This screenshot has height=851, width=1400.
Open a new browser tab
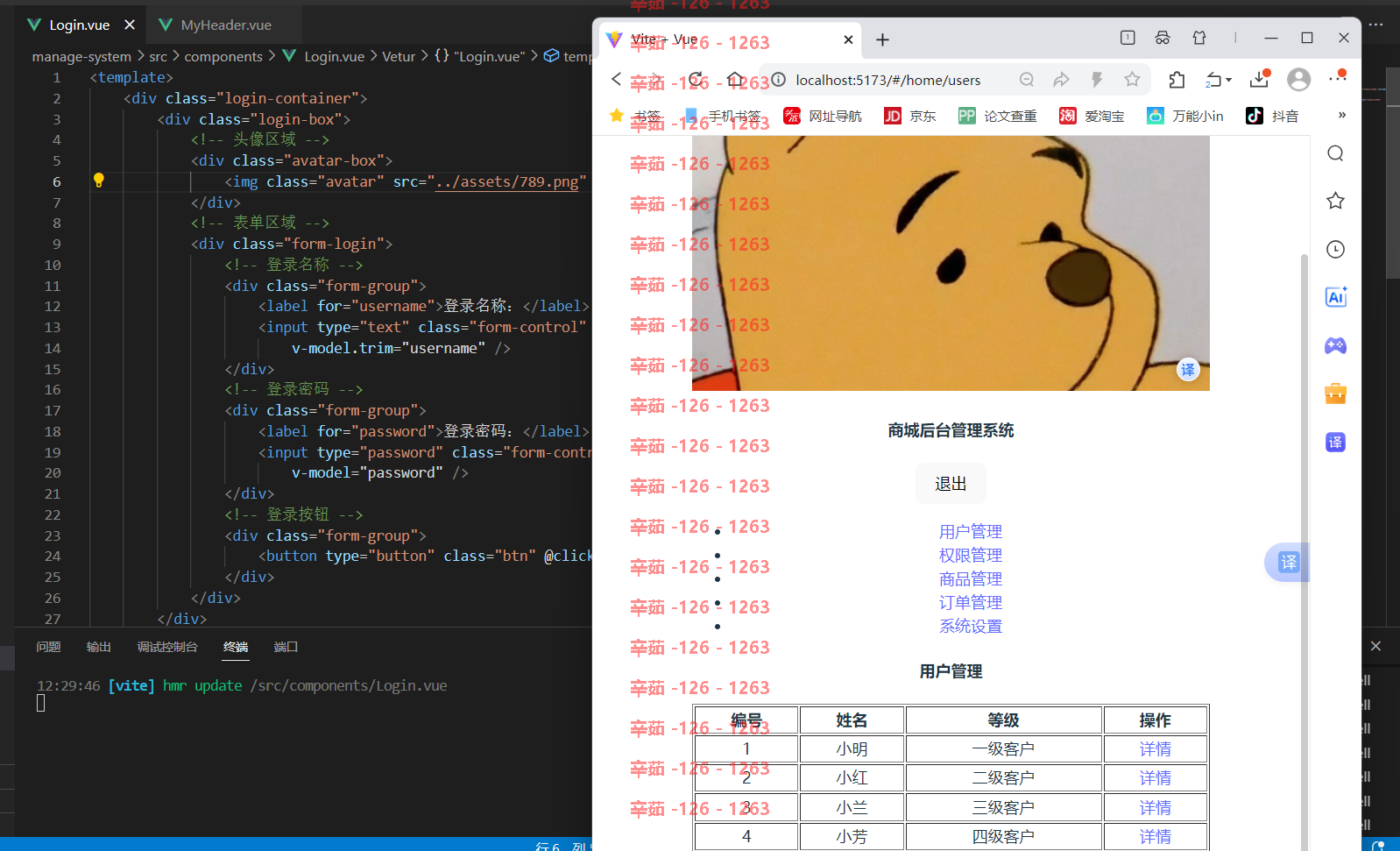point(883,39)
